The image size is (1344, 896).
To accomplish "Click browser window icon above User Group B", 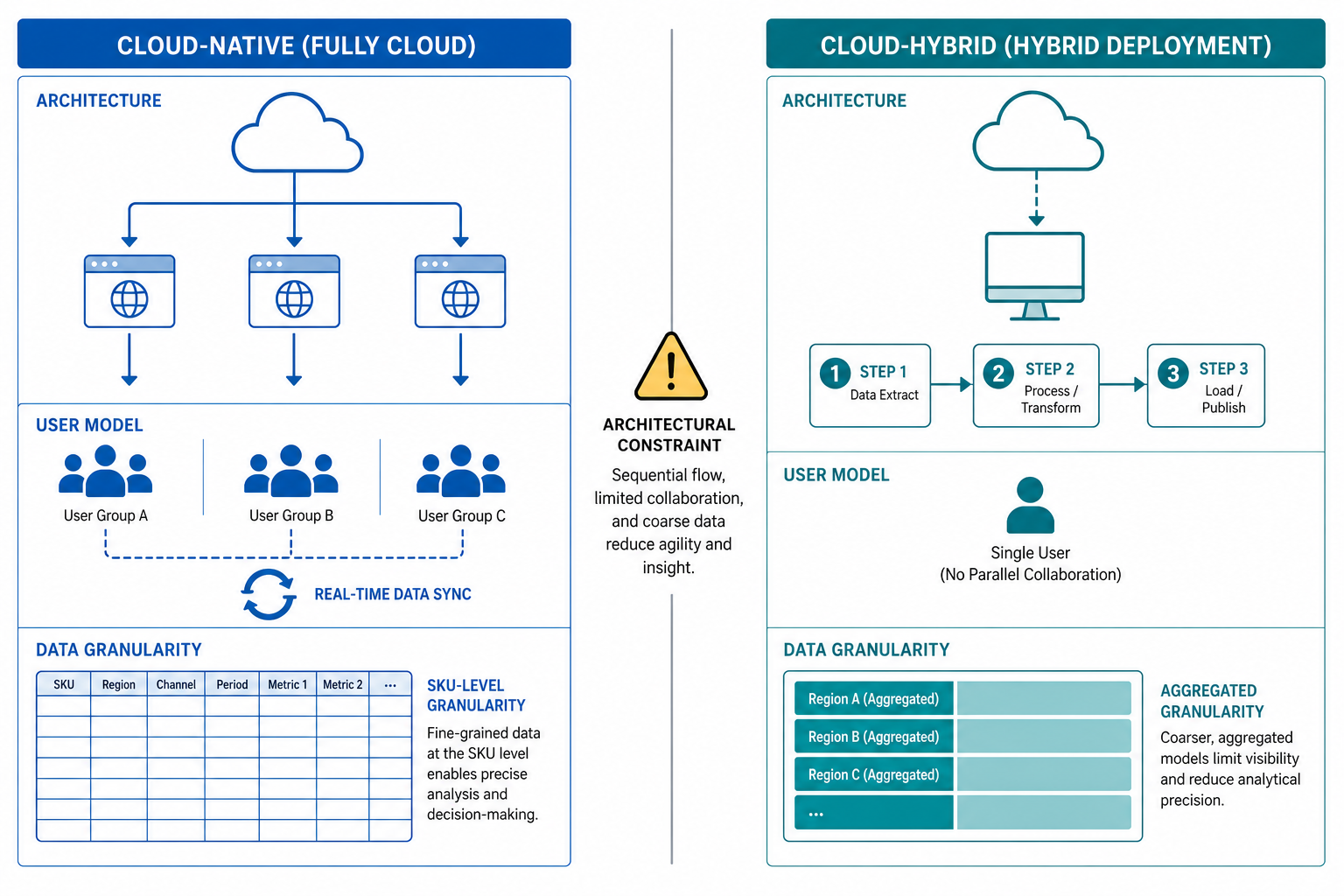I will [x=294, y=291].
